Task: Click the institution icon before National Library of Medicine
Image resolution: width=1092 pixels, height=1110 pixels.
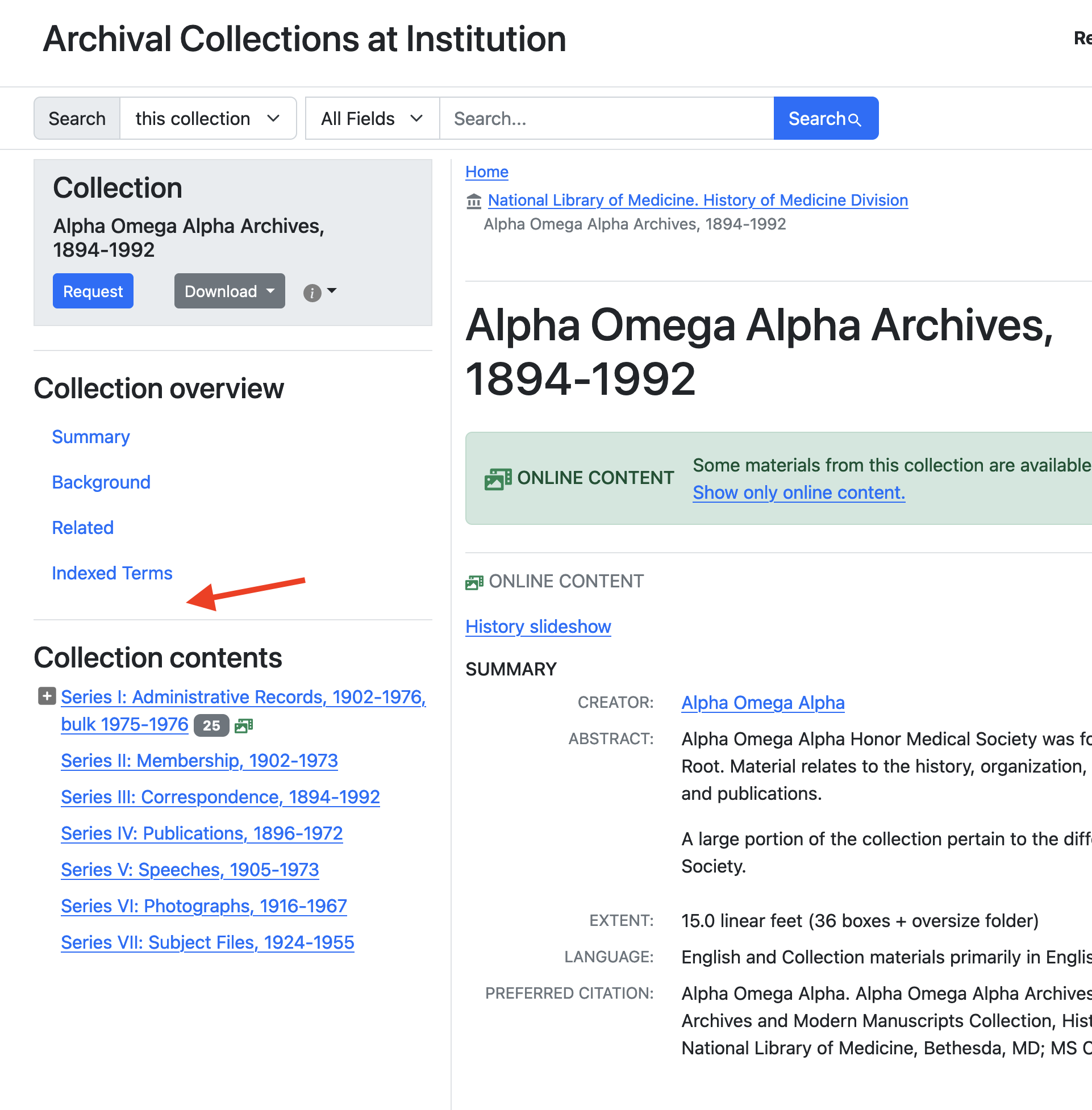Action: pos(474,200)
